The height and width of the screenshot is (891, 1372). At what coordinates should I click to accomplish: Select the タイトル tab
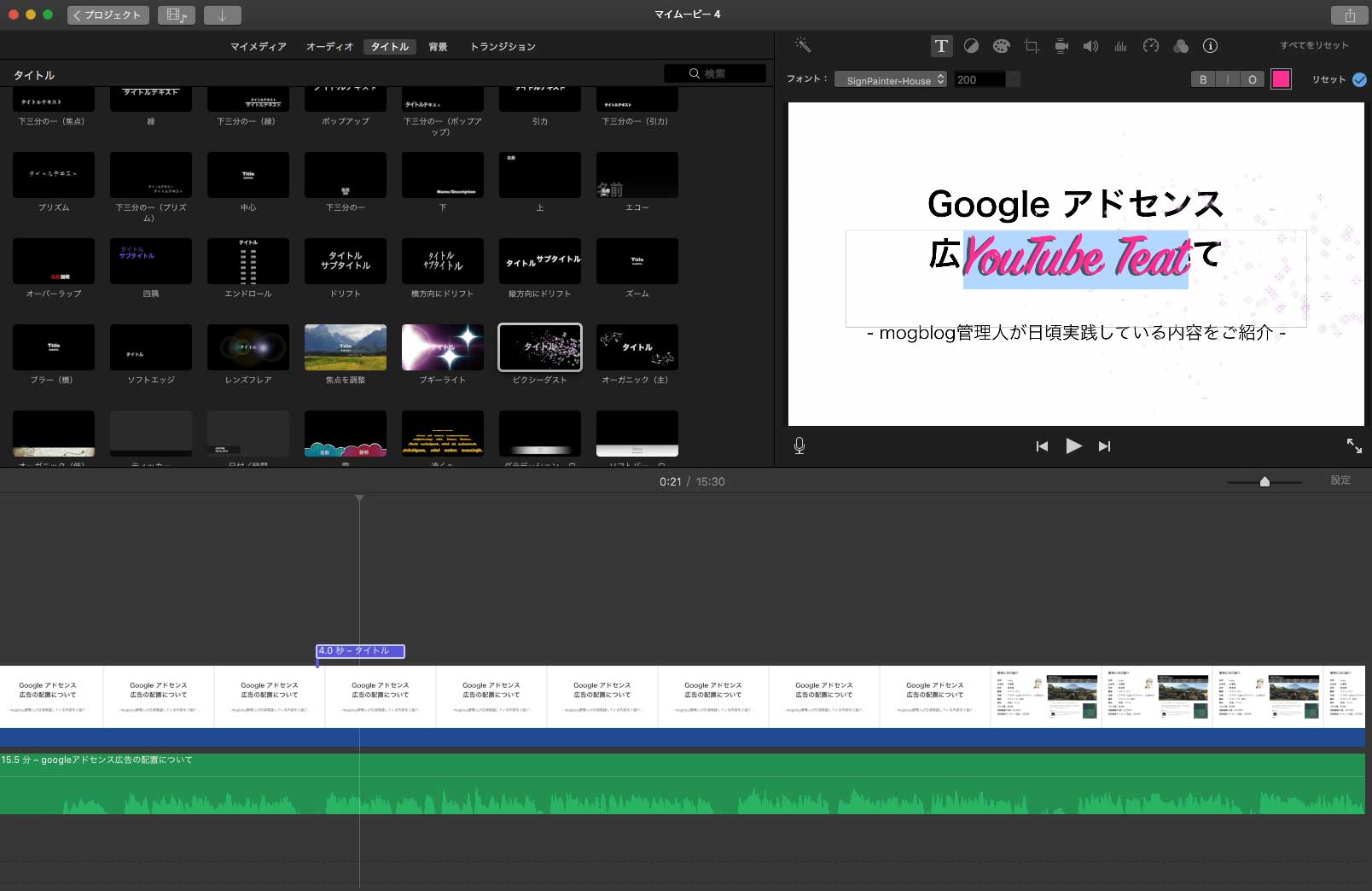pyautogui.click(x=390, y=47)
